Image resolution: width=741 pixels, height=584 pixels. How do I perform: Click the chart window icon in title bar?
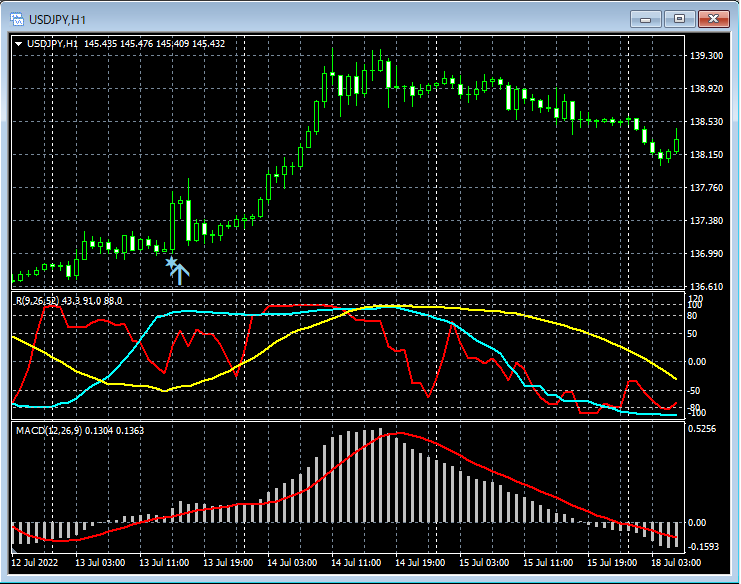point(17,19)
